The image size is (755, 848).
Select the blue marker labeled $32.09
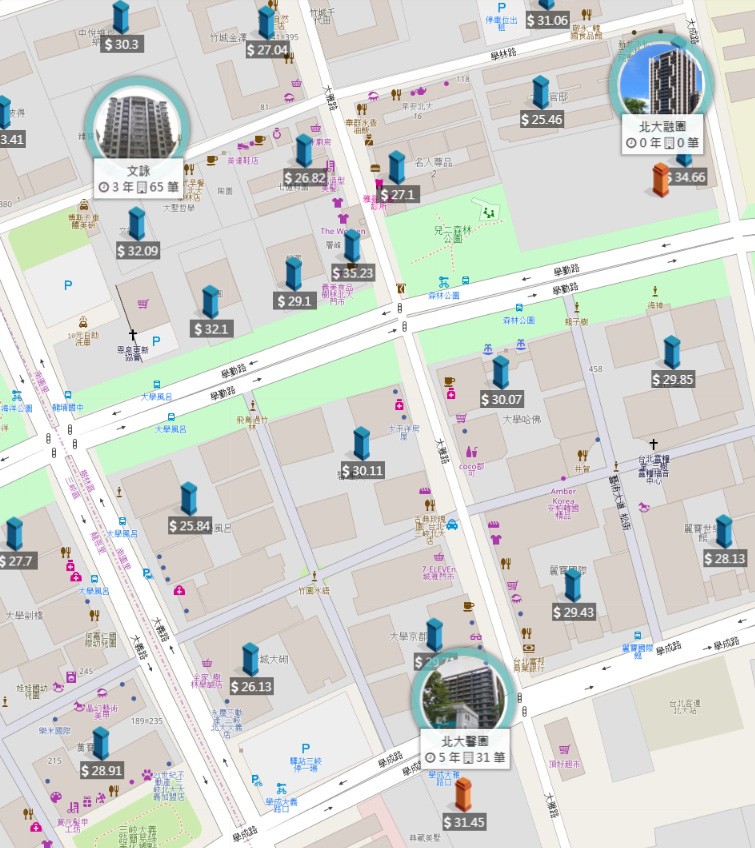(x=137, y=224)
